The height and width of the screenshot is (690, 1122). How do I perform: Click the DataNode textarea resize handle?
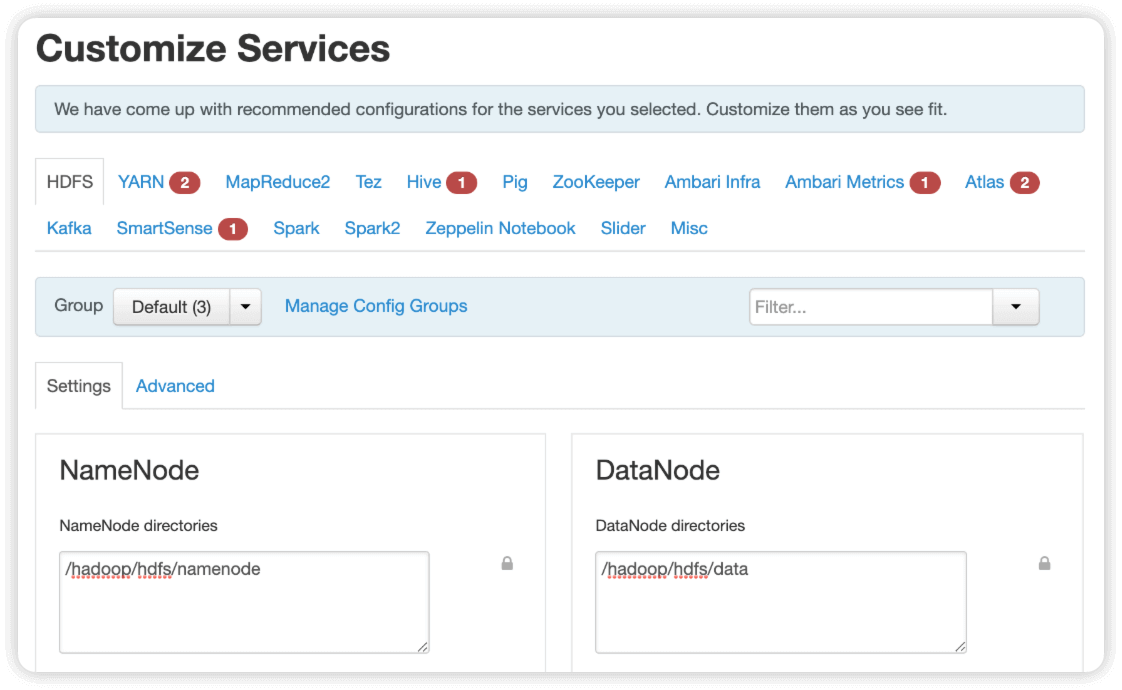pyautogui.click(x=960, y=647)
